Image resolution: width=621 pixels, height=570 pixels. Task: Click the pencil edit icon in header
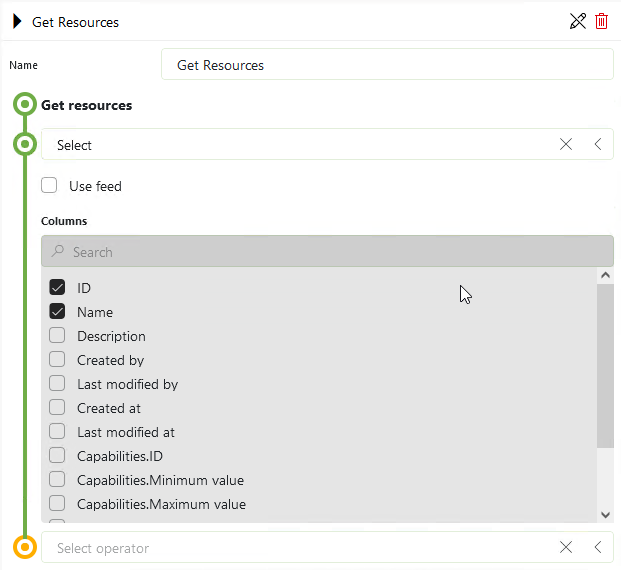click(x=578, y=21)
